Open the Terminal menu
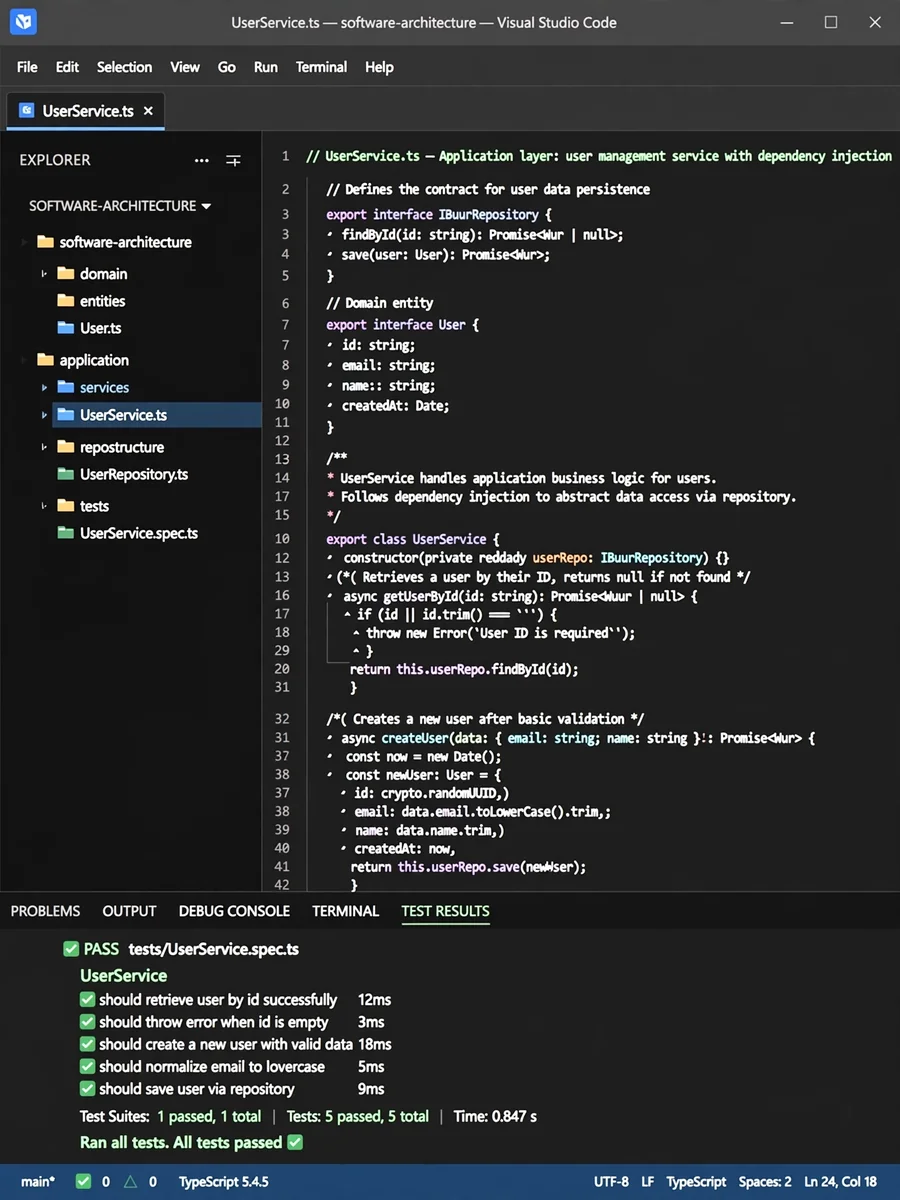Image resolution: width=900 pixels, height=1200 pixels. click(321, 67)
